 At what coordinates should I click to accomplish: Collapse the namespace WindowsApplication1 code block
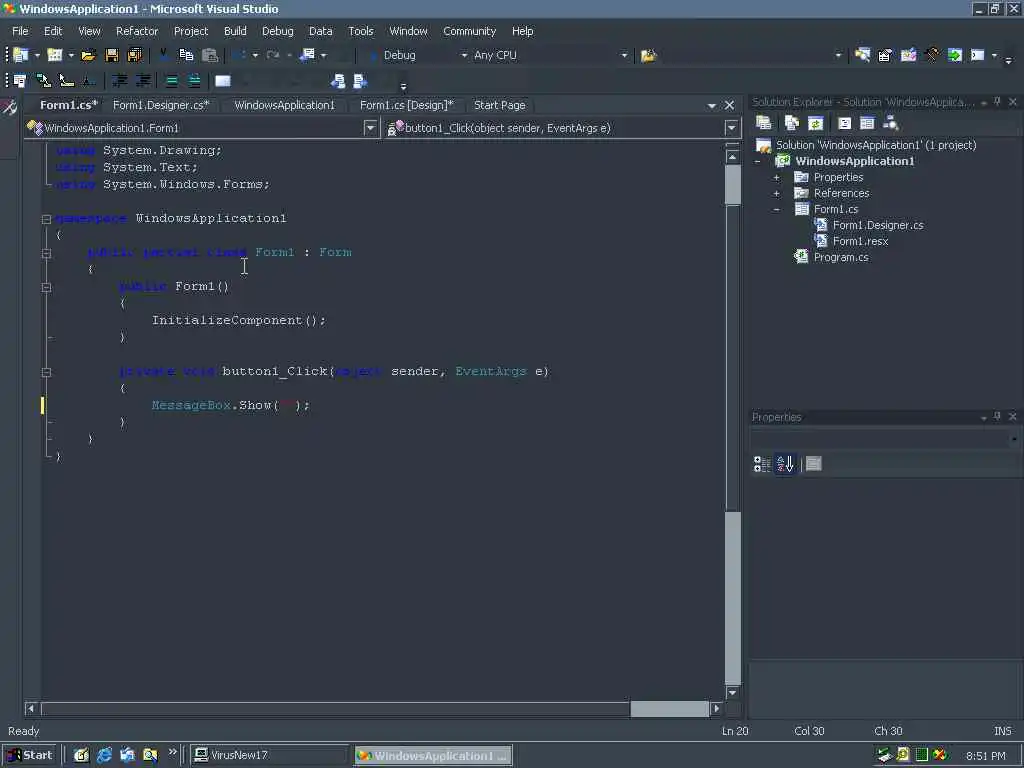(x=46, y=219)
